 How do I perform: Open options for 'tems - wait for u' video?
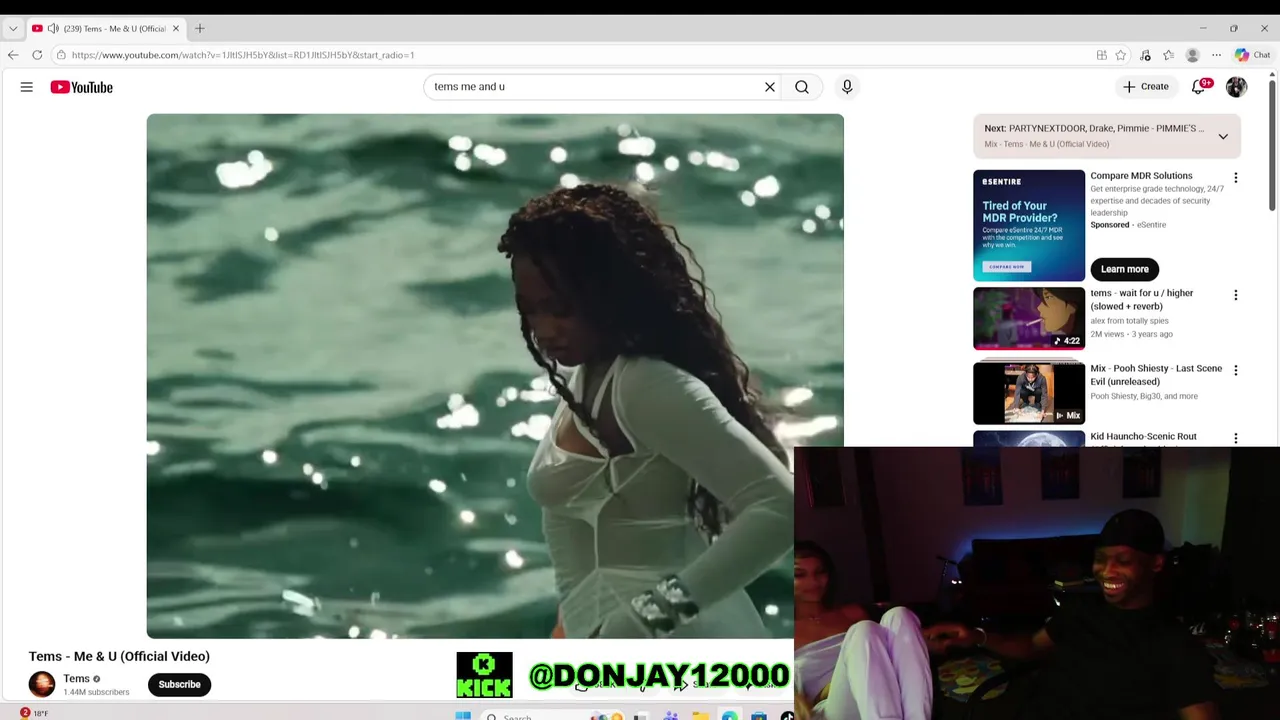coord(1236,295)
